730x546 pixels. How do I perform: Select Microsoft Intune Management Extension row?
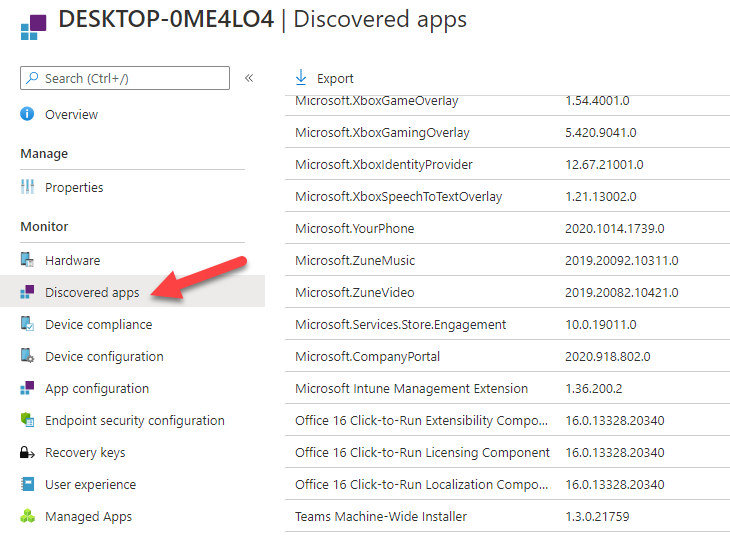coord(507,389)
